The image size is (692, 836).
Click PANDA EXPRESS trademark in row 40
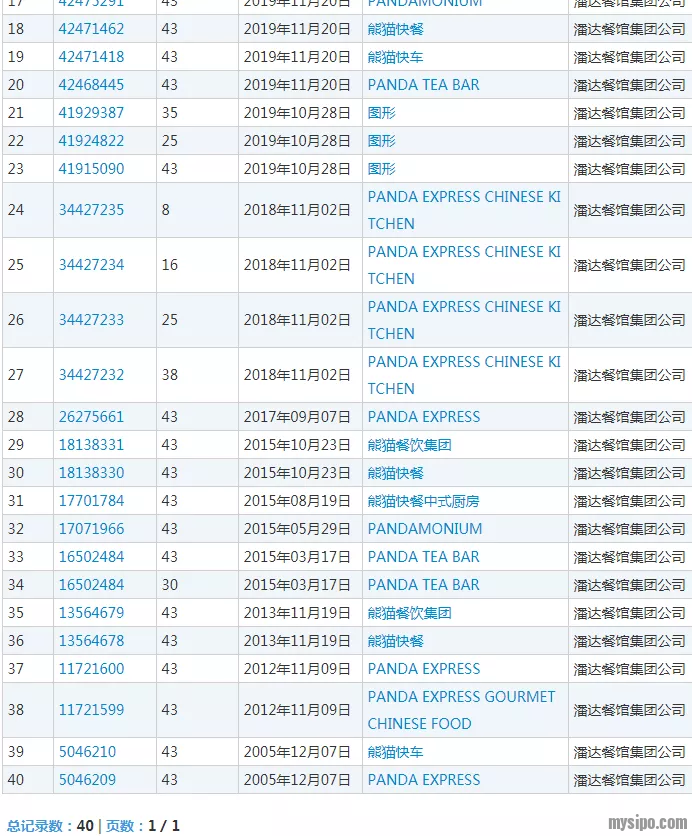coord(424,780)
